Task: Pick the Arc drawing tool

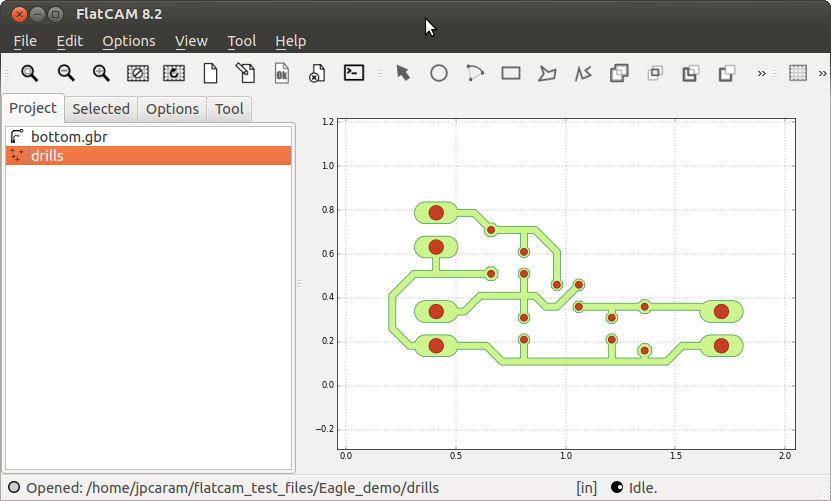Action: click(475, 73)
